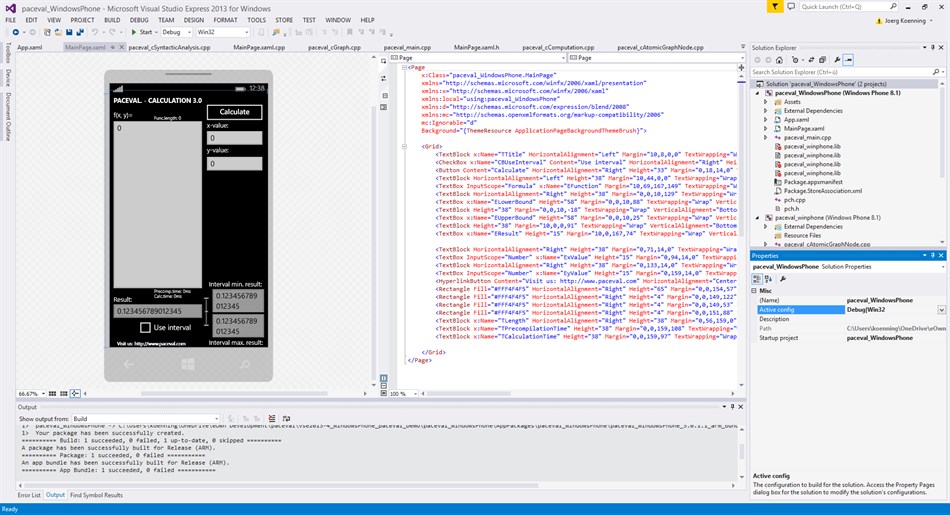Check the Use interval checkbox

(x=146, y=327)
